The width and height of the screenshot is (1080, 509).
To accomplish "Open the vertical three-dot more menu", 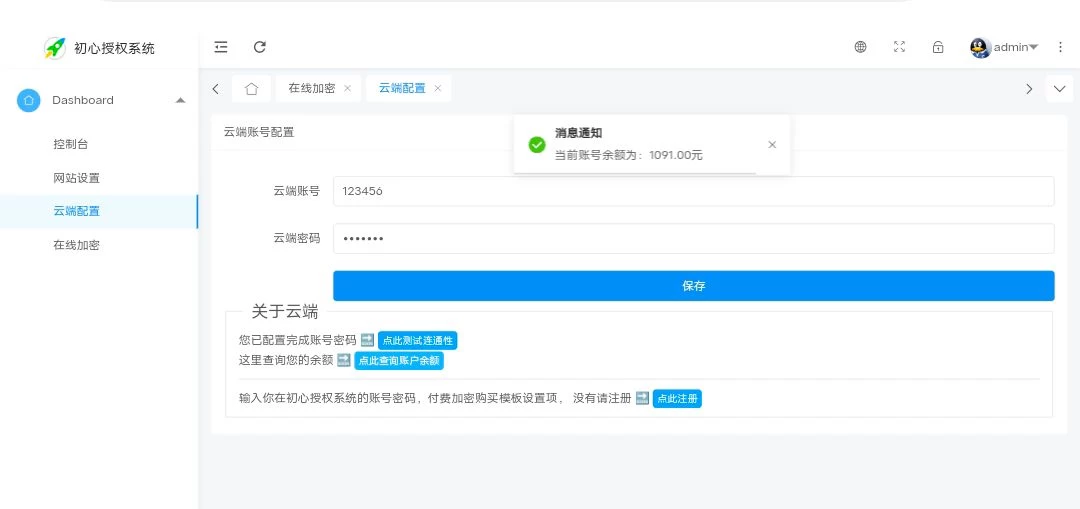I will [x=1060, y=47].
